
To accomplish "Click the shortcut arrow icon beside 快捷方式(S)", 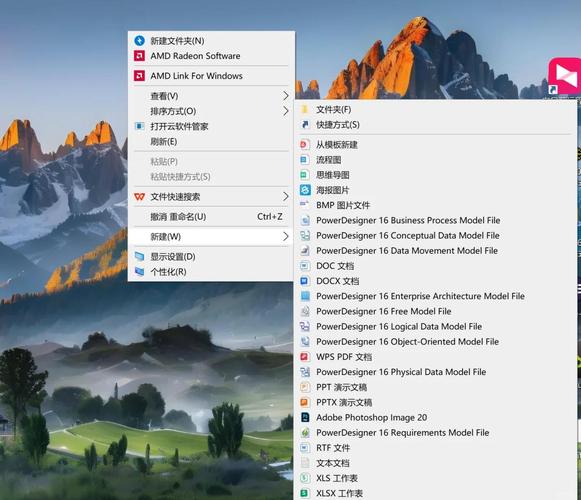I will [x=305, y=125].
